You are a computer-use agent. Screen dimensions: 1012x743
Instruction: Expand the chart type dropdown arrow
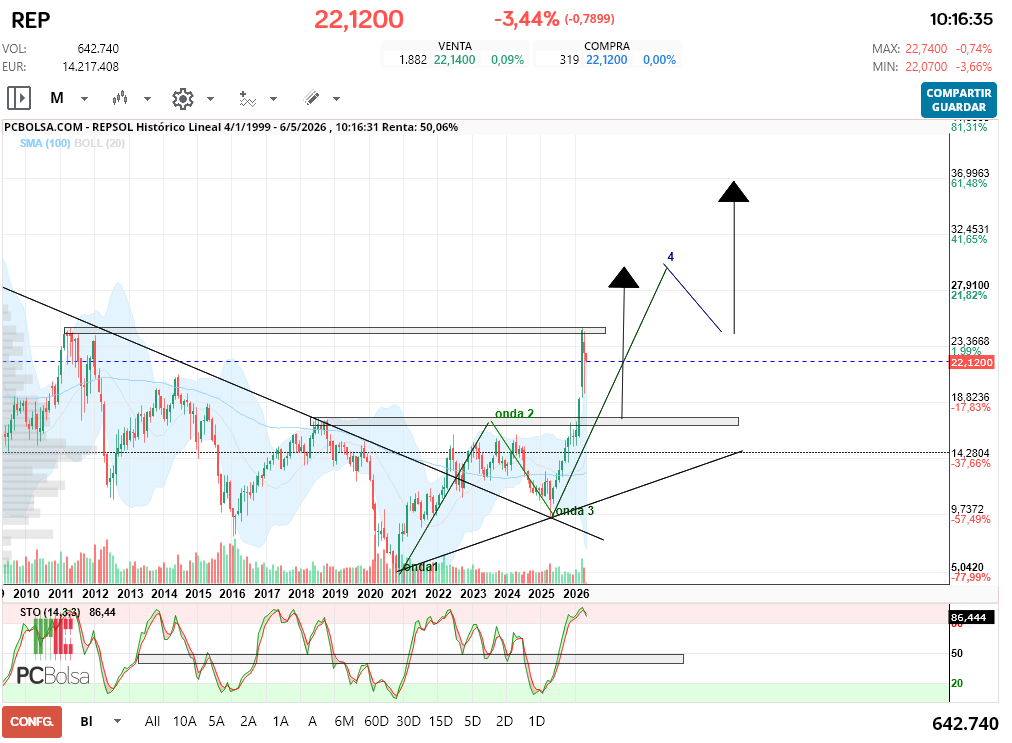click(x=147, y=99)
